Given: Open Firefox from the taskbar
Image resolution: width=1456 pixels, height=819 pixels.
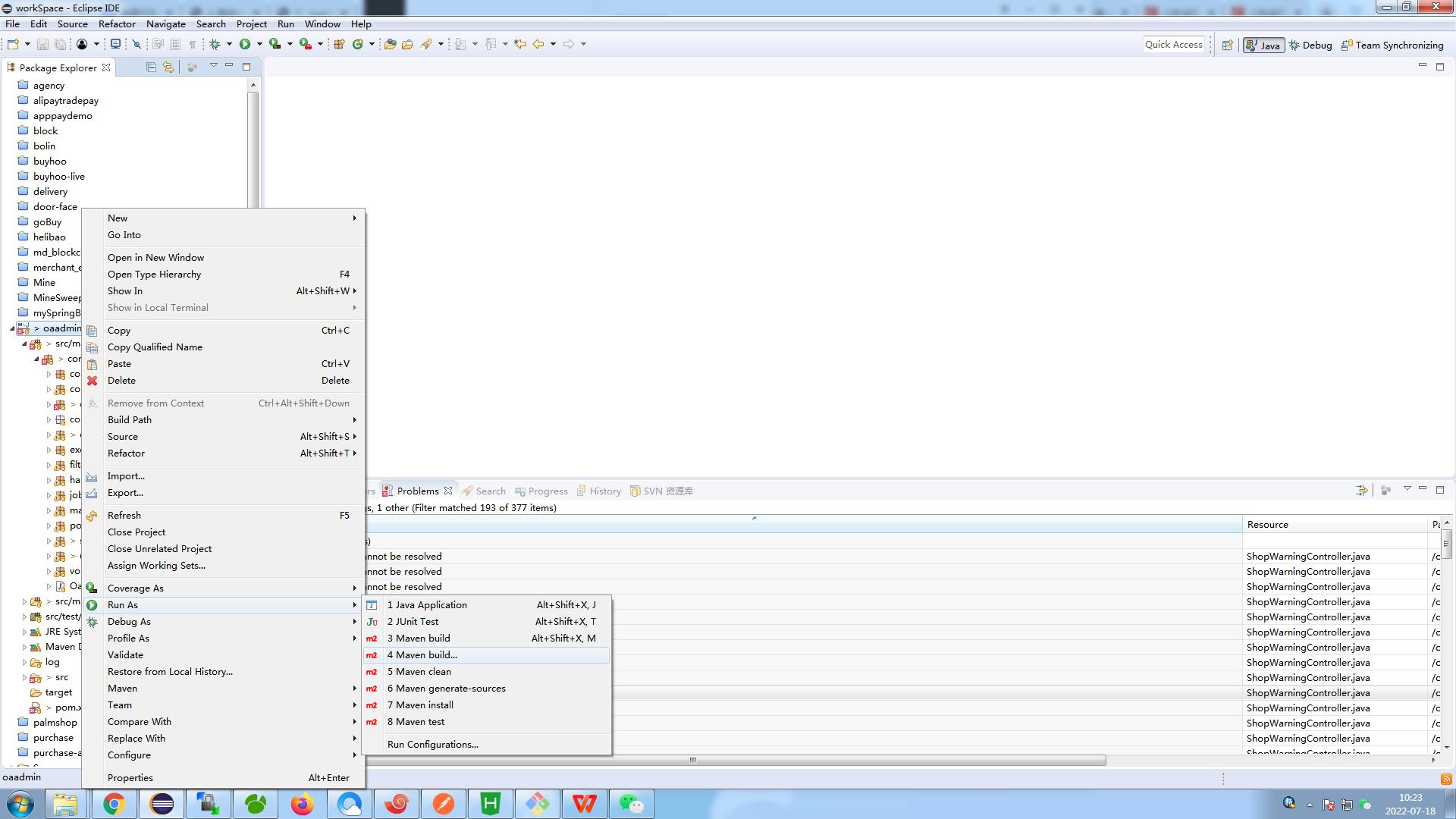Looking at the screenshot, I should click(302, 804).
